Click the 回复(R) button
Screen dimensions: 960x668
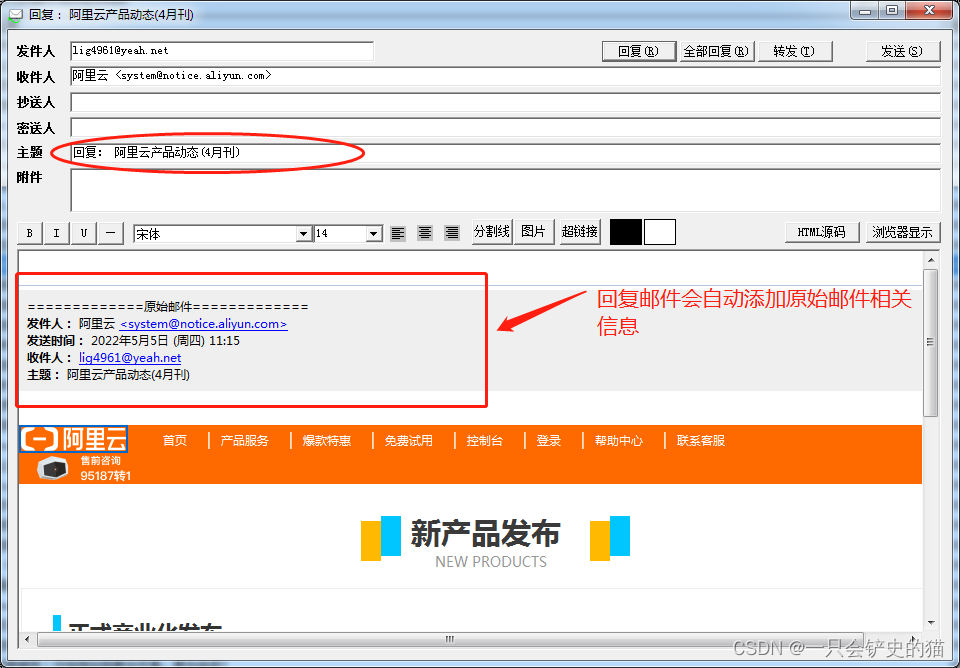[639, 51]
